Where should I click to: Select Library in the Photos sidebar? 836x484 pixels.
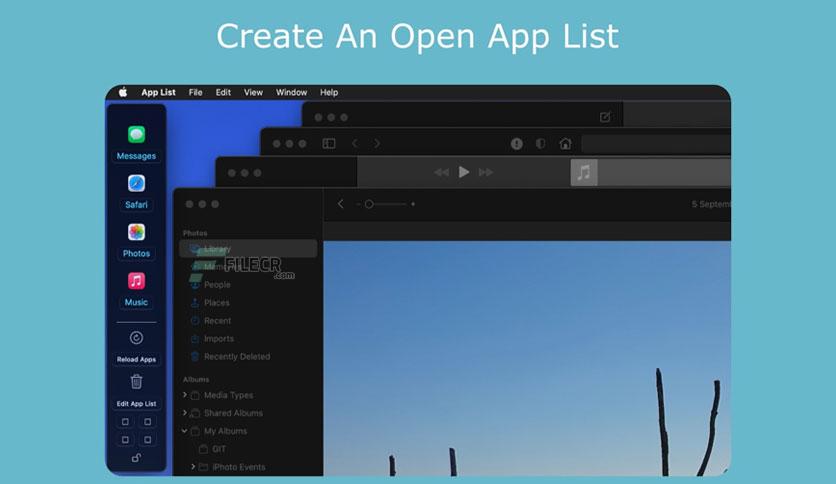pos(248,248)
